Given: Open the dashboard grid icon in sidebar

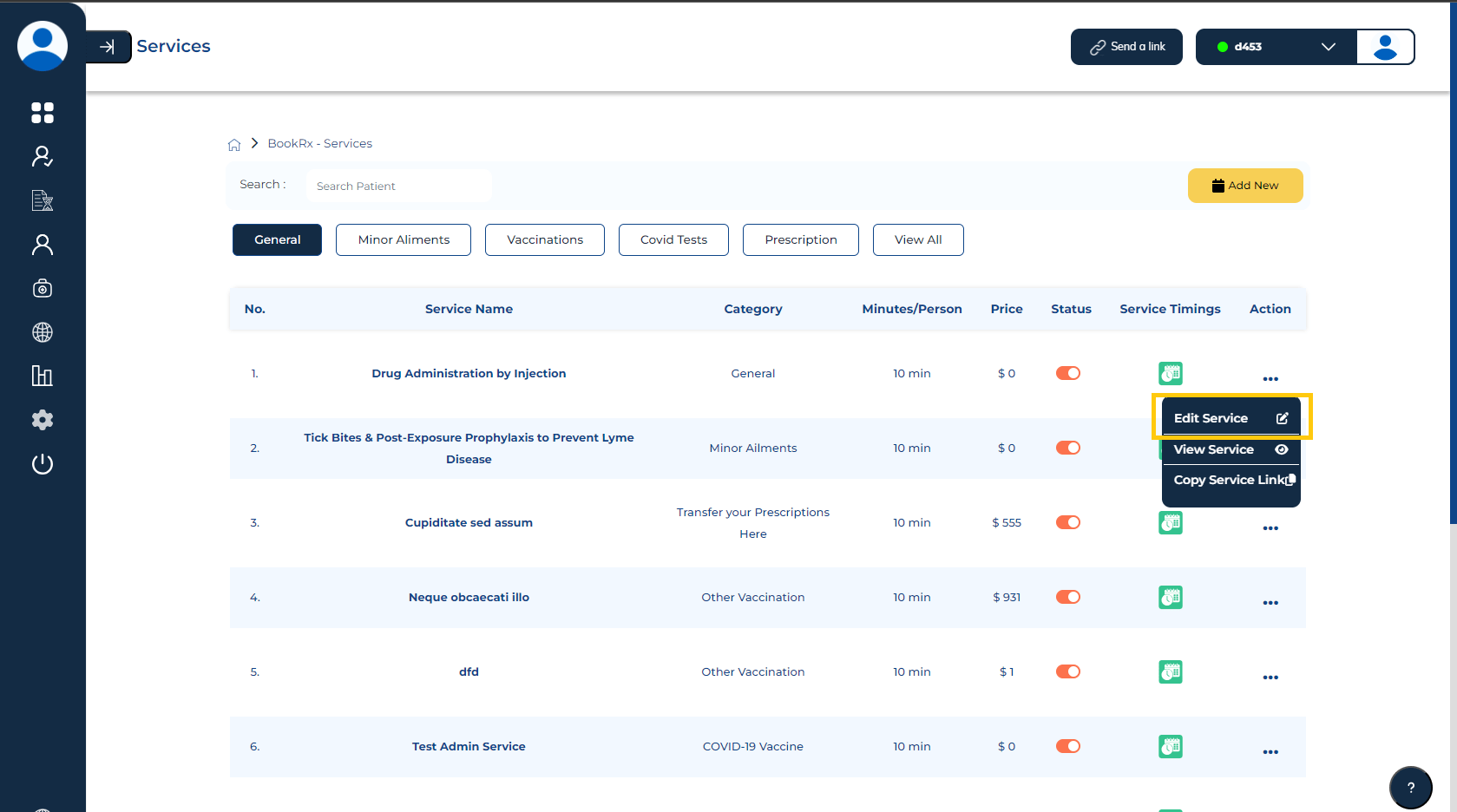Looking at the screenshot, I should click(x=43, y=113).
